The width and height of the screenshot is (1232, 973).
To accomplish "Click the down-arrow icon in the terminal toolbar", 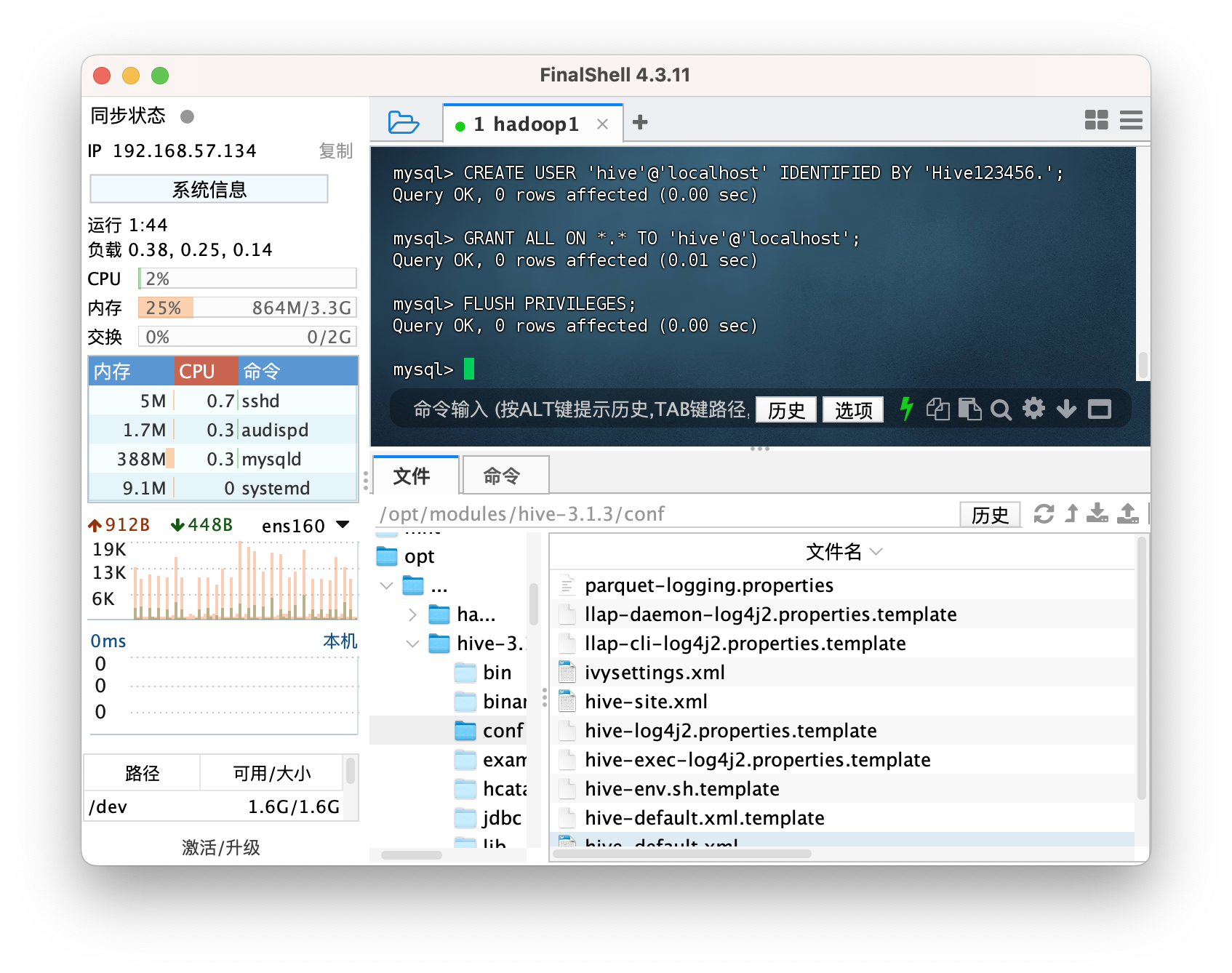I will tap(1066, 409).
